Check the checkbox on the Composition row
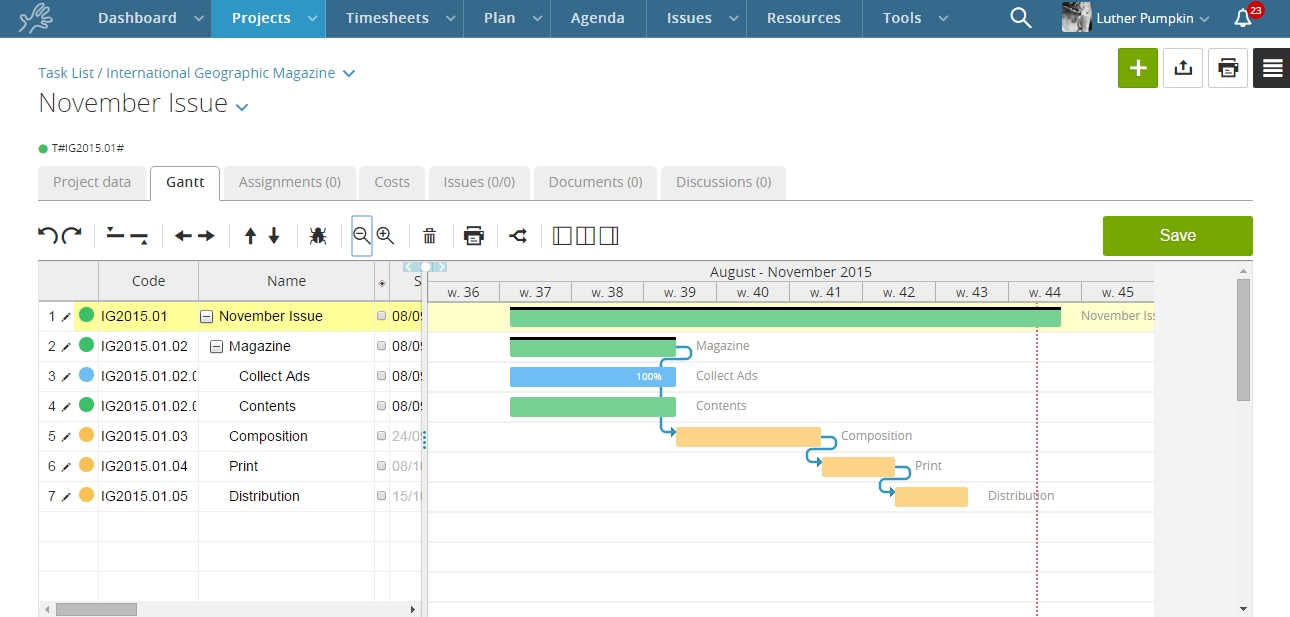Image resolution: width=1290 pixels, height=617 pixels. tap(381, 436)
